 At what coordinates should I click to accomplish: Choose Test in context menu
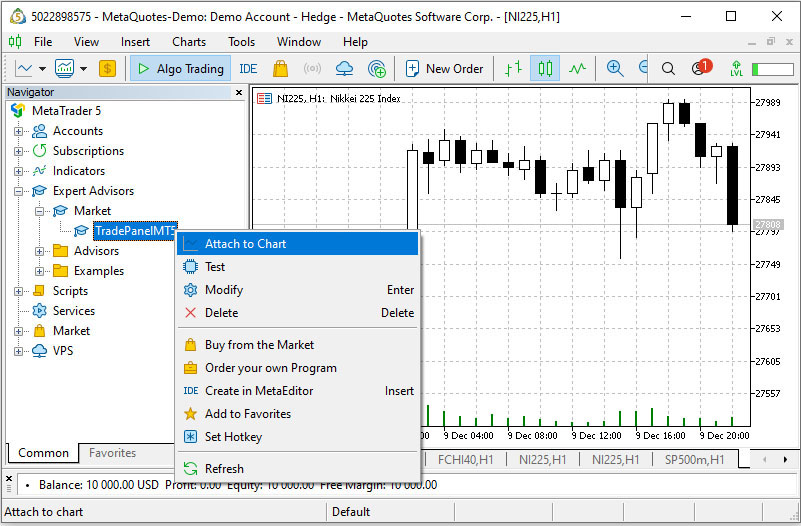click(x=298, y=267)
